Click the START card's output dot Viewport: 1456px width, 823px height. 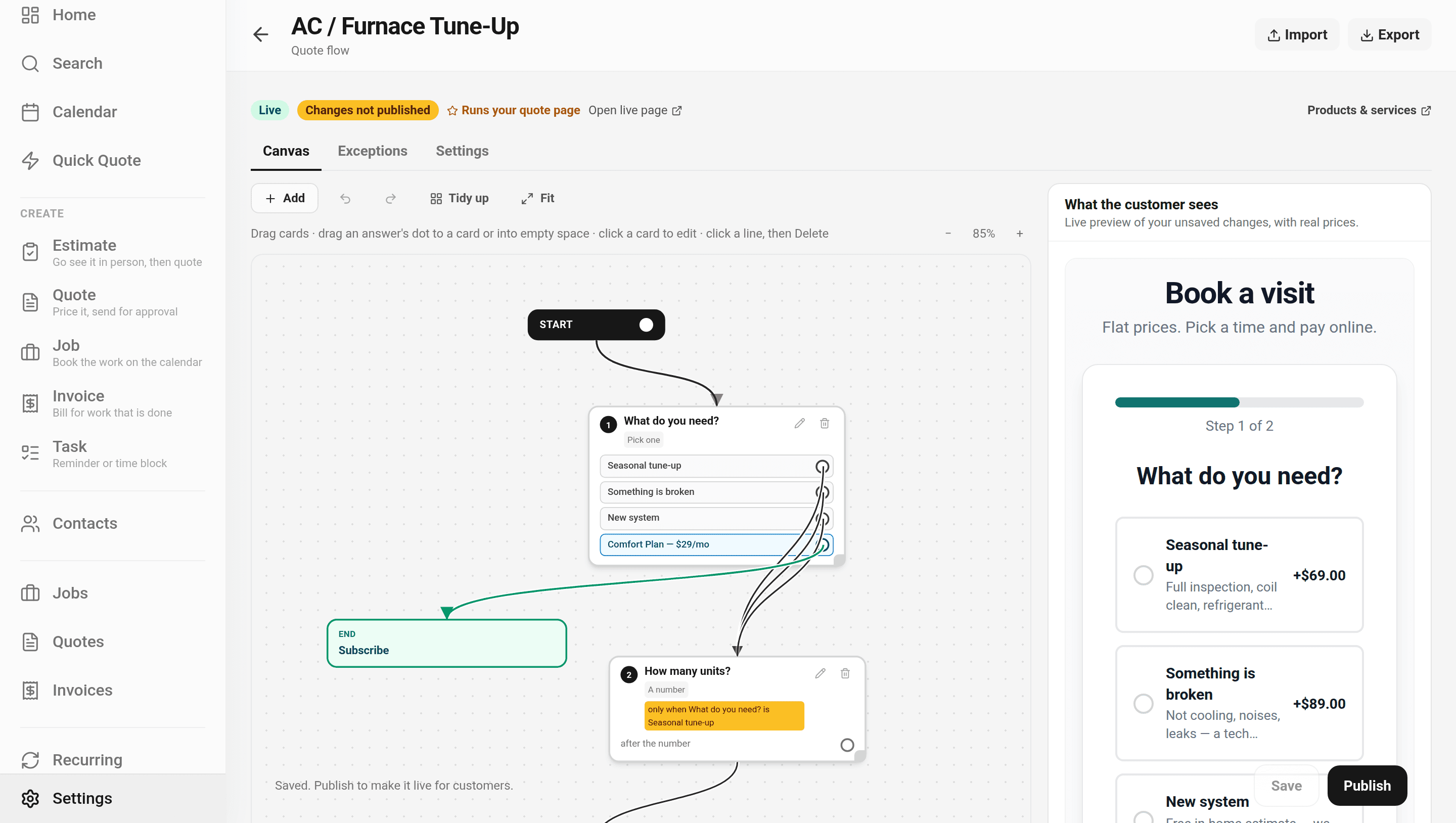[x=646, y=325]
